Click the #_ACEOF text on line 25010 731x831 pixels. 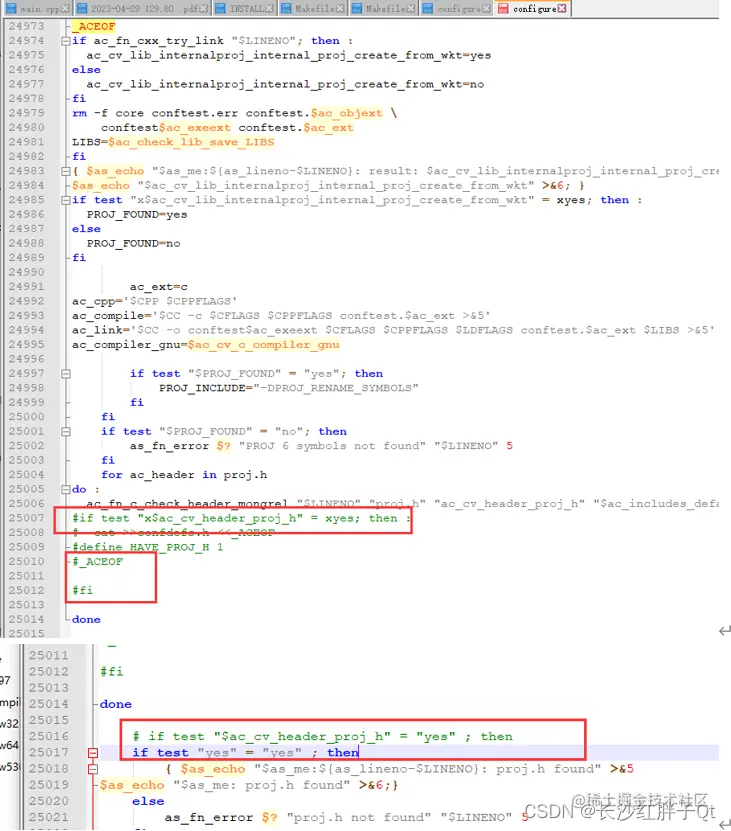coord(98,562)
